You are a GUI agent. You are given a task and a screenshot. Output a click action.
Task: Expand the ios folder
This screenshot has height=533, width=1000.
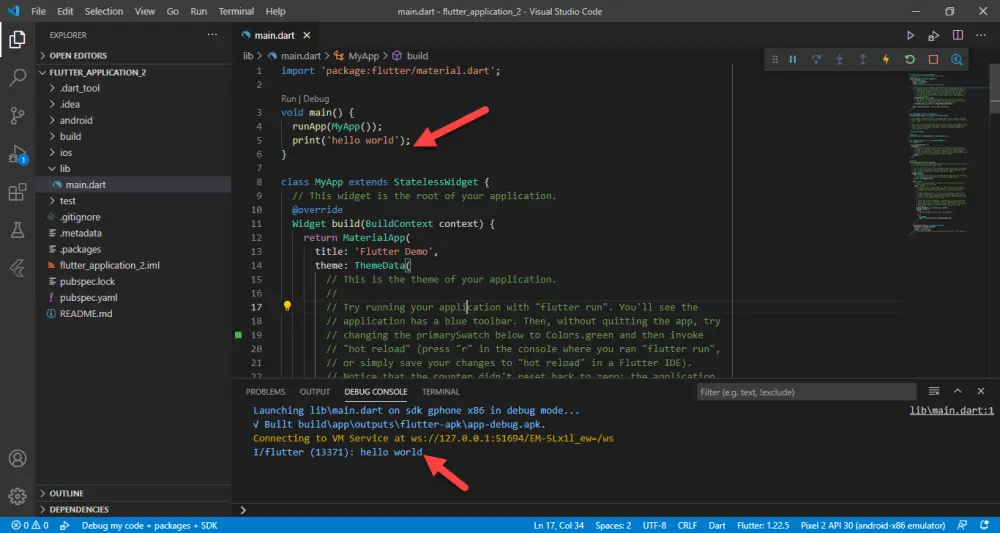pyautogui.click(x=133, y=152)
